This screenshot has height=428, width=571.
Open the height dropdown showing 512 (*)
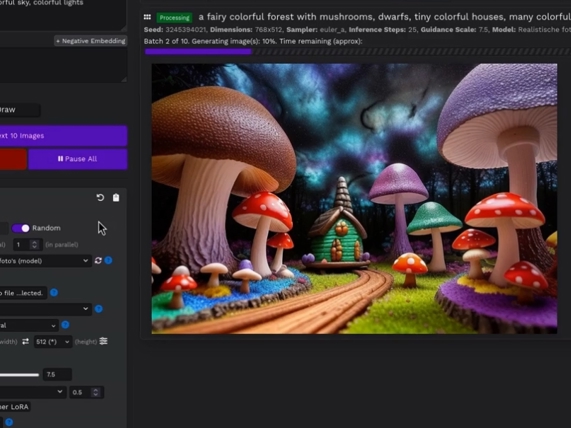click(53, 342)
